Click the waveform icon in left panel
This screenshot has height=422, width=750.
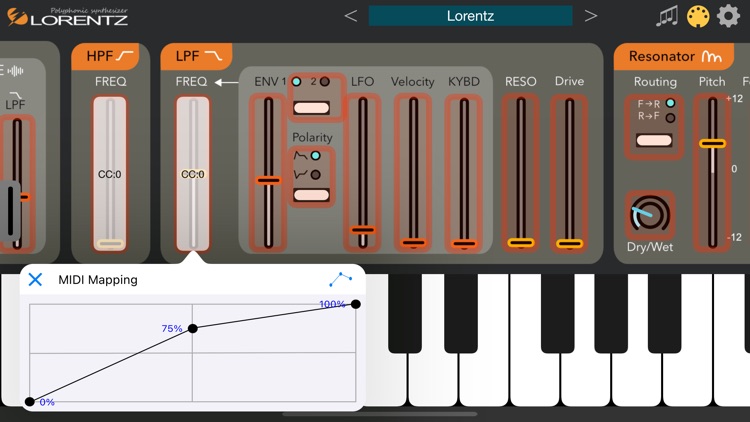click(x=15, y=71)
